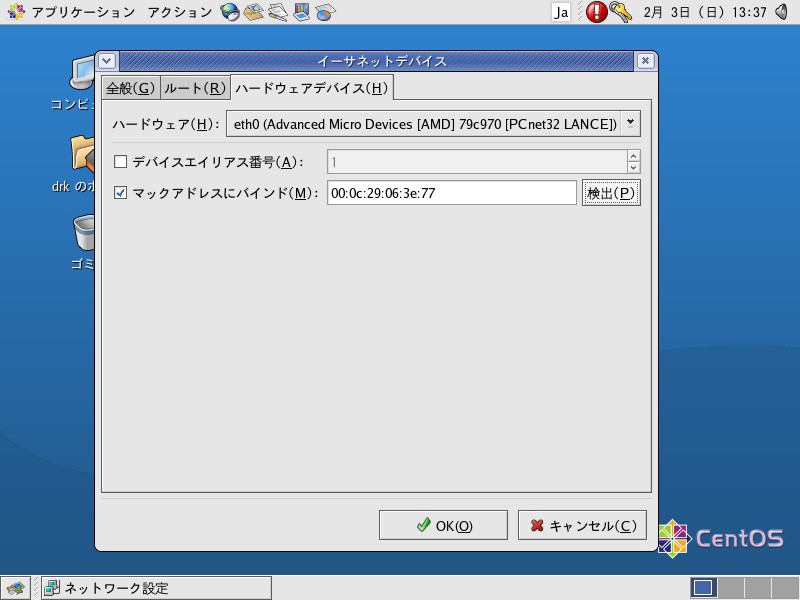Launch the spreadsheet chart panel icon
The width and height of the screenshot is (800, 600).
click(325, 12)
